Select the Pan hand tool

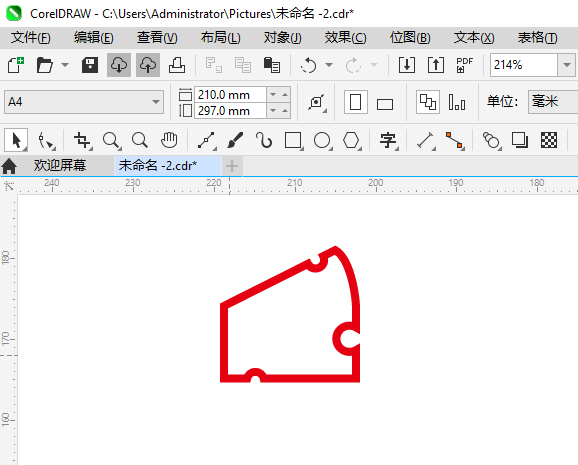coord(169,140)
